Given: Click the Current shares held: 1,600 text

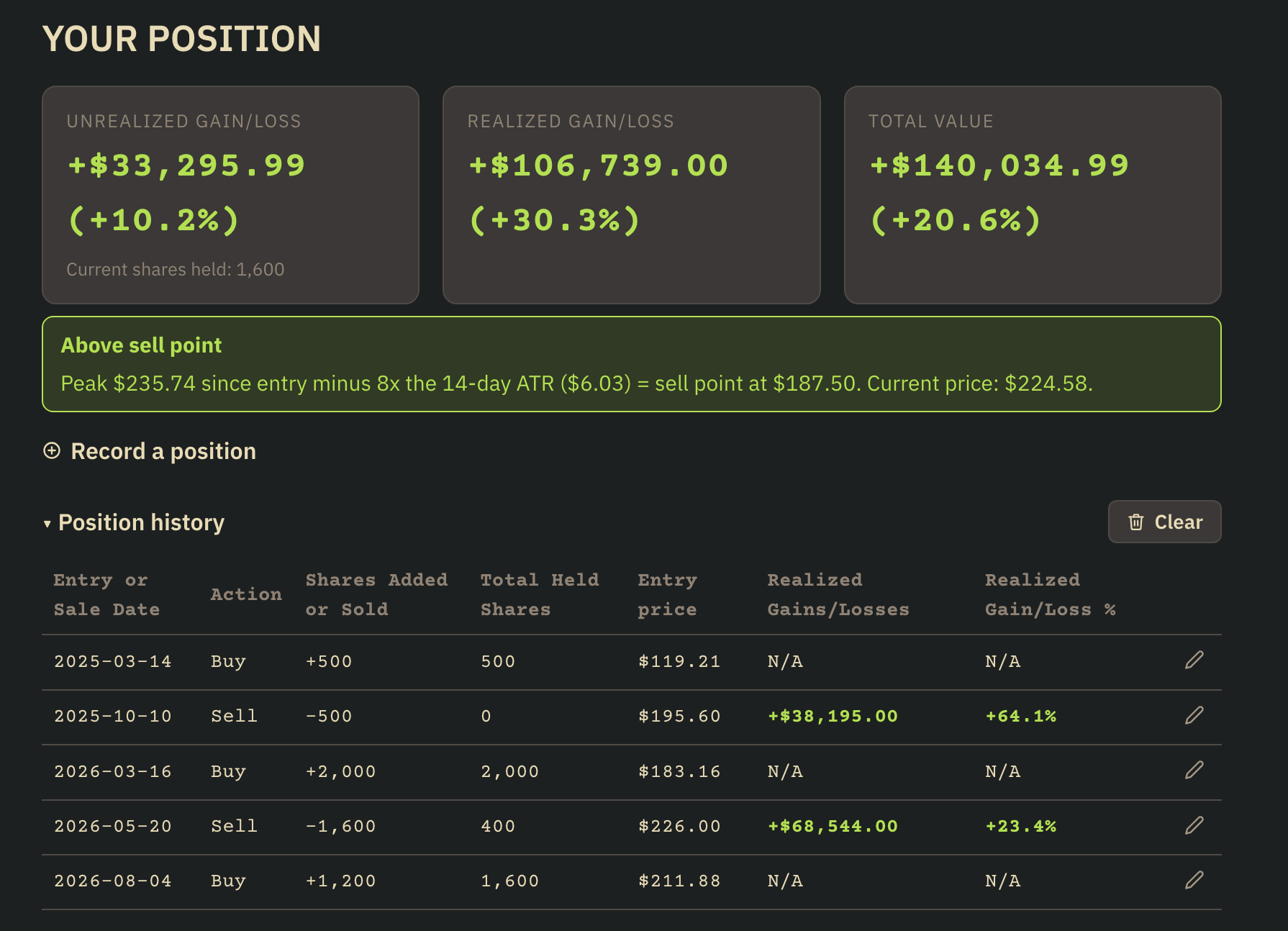Looking at the screenshot, I should pos(176,270).
